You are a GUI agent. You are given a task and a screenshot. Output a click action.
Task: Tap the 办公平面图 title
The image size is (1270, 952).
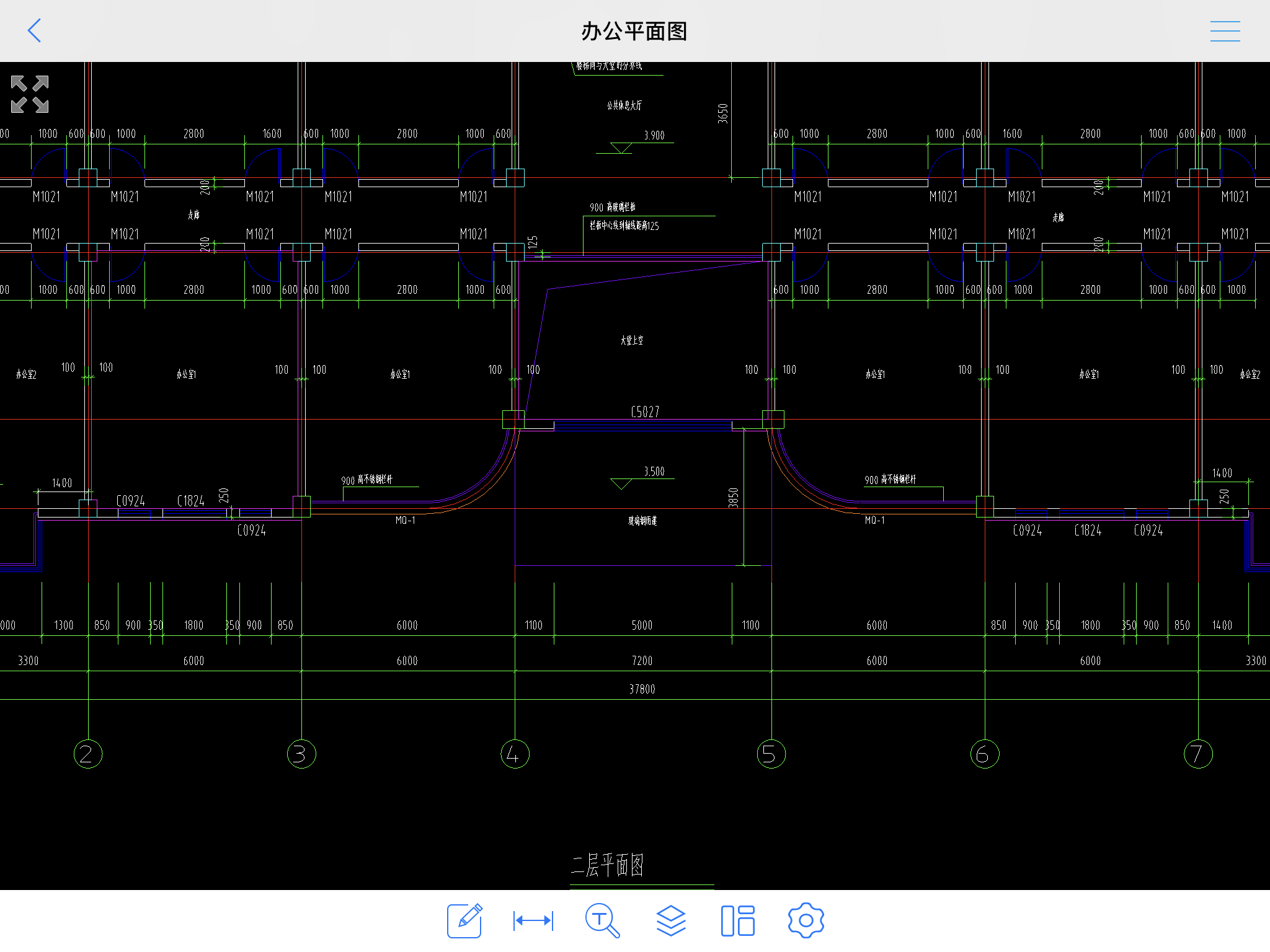coord(634,31)
